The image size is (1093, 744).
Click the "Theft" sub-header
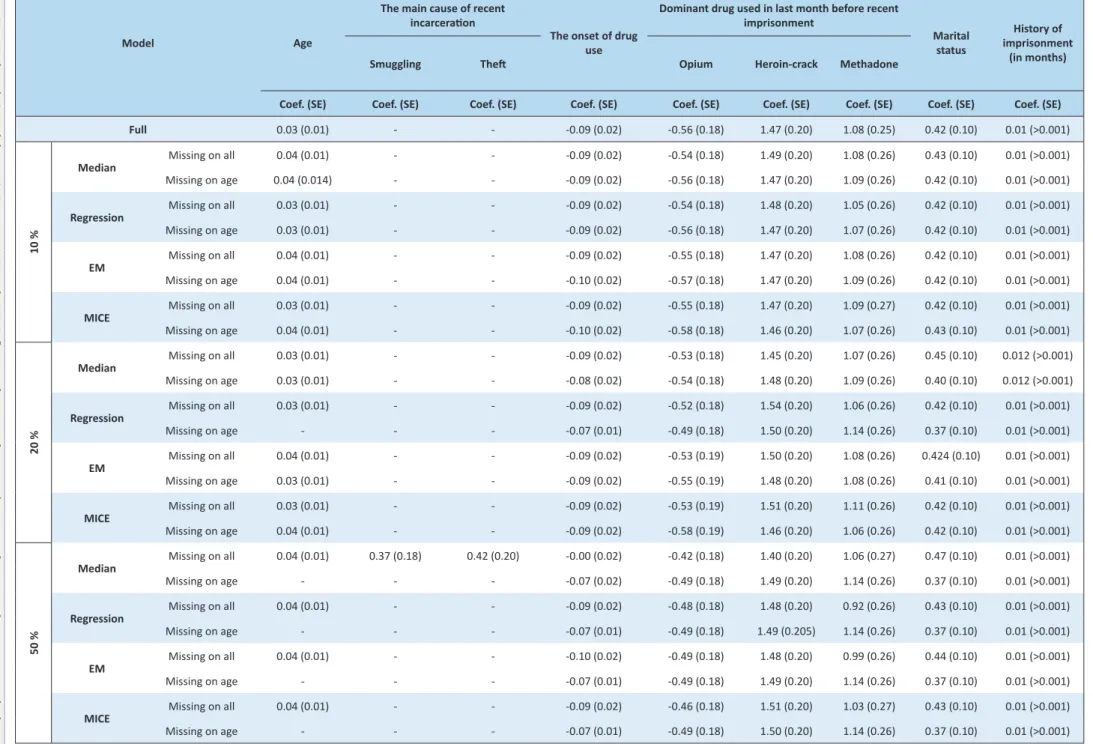pyautogui.click(x=493, y=64)
